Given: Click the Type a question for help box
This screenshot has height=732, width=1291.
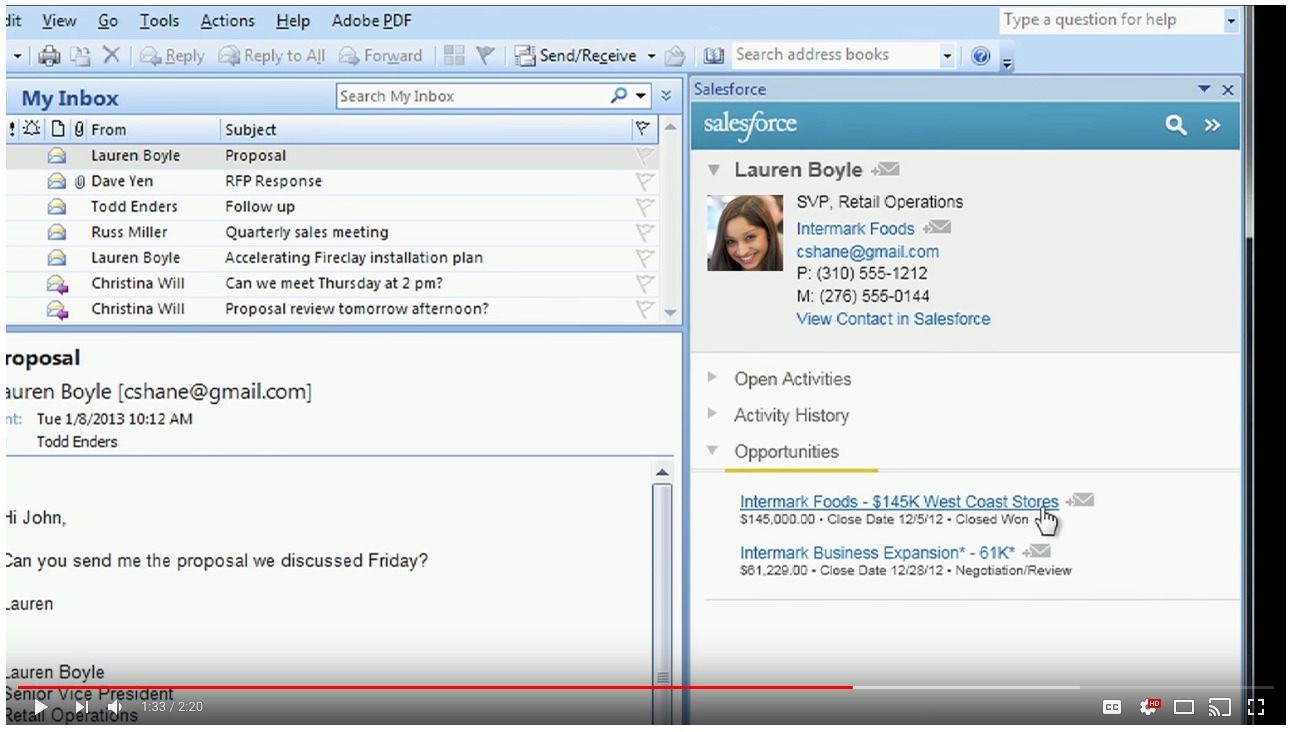Looking at the screenshot, I should click(x=1111, y=20).
